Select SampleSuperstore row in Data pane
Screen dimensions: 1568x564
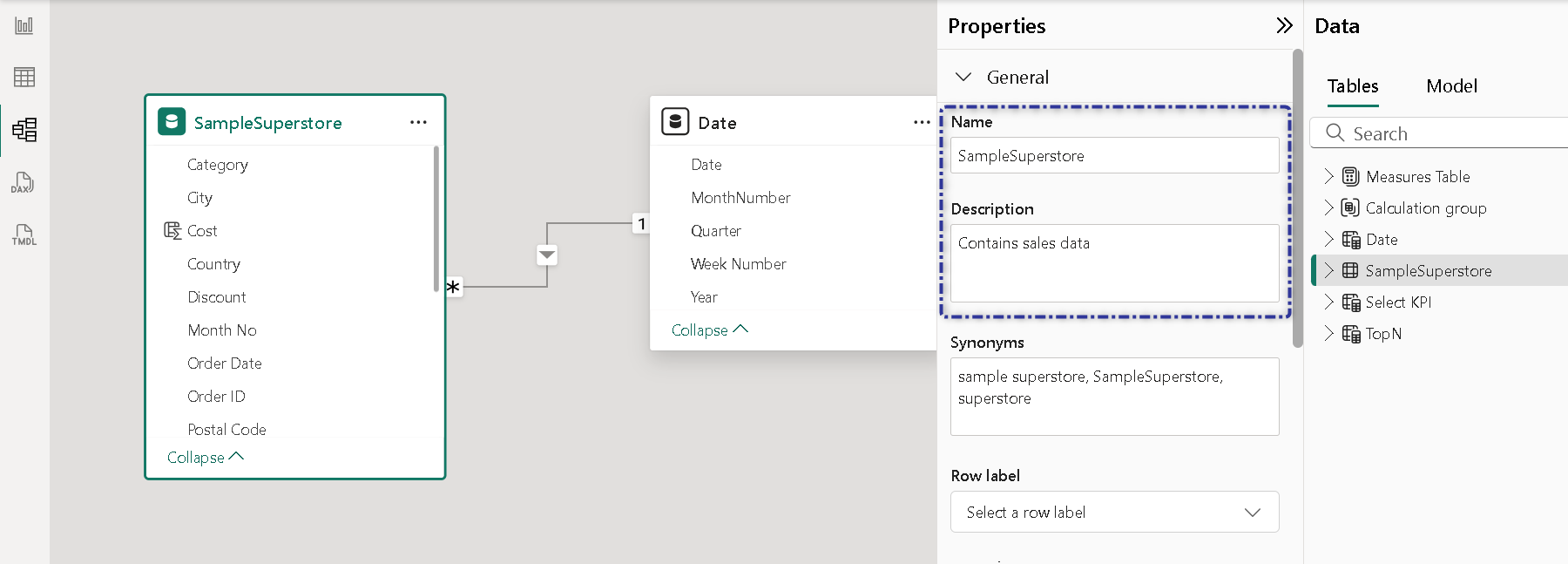1440,270
